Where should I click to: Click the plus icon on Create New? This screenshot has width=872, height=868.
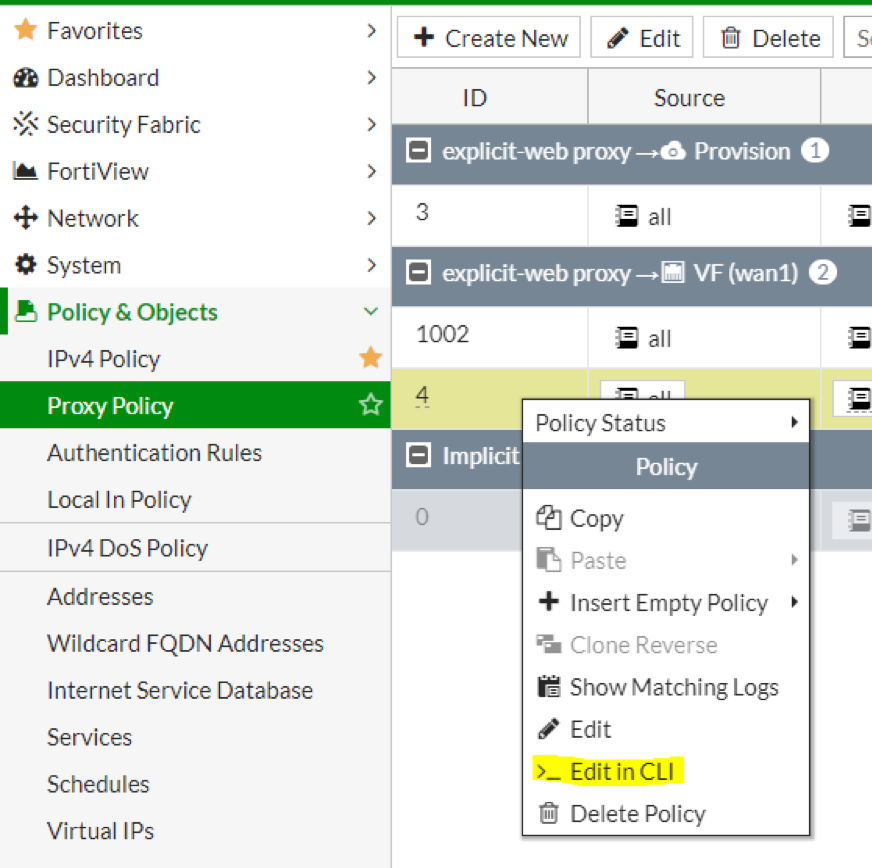coord(424,37)
